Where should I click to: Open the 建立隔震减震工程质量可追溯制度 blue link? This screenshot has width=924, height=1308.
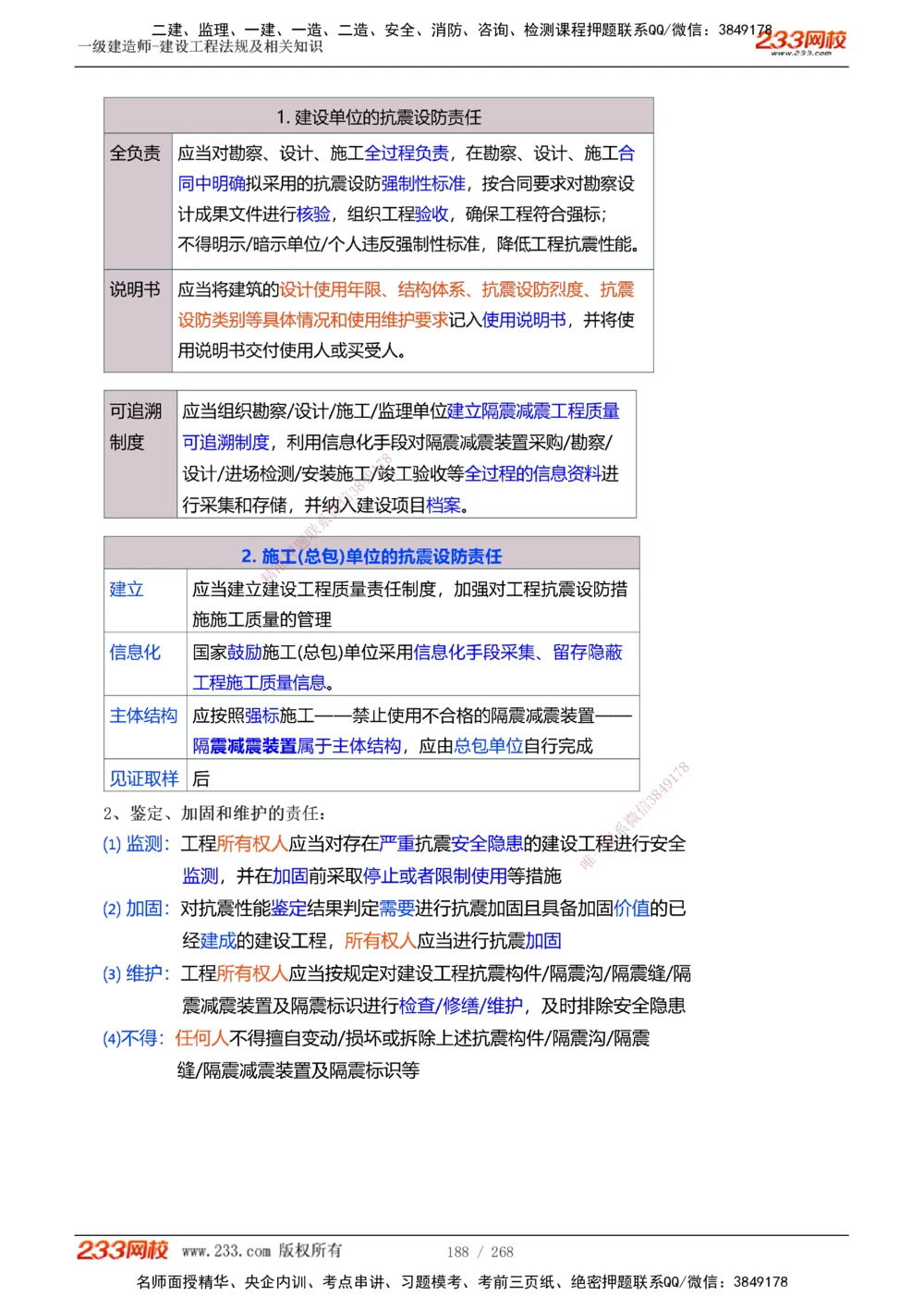pos(534,410)
